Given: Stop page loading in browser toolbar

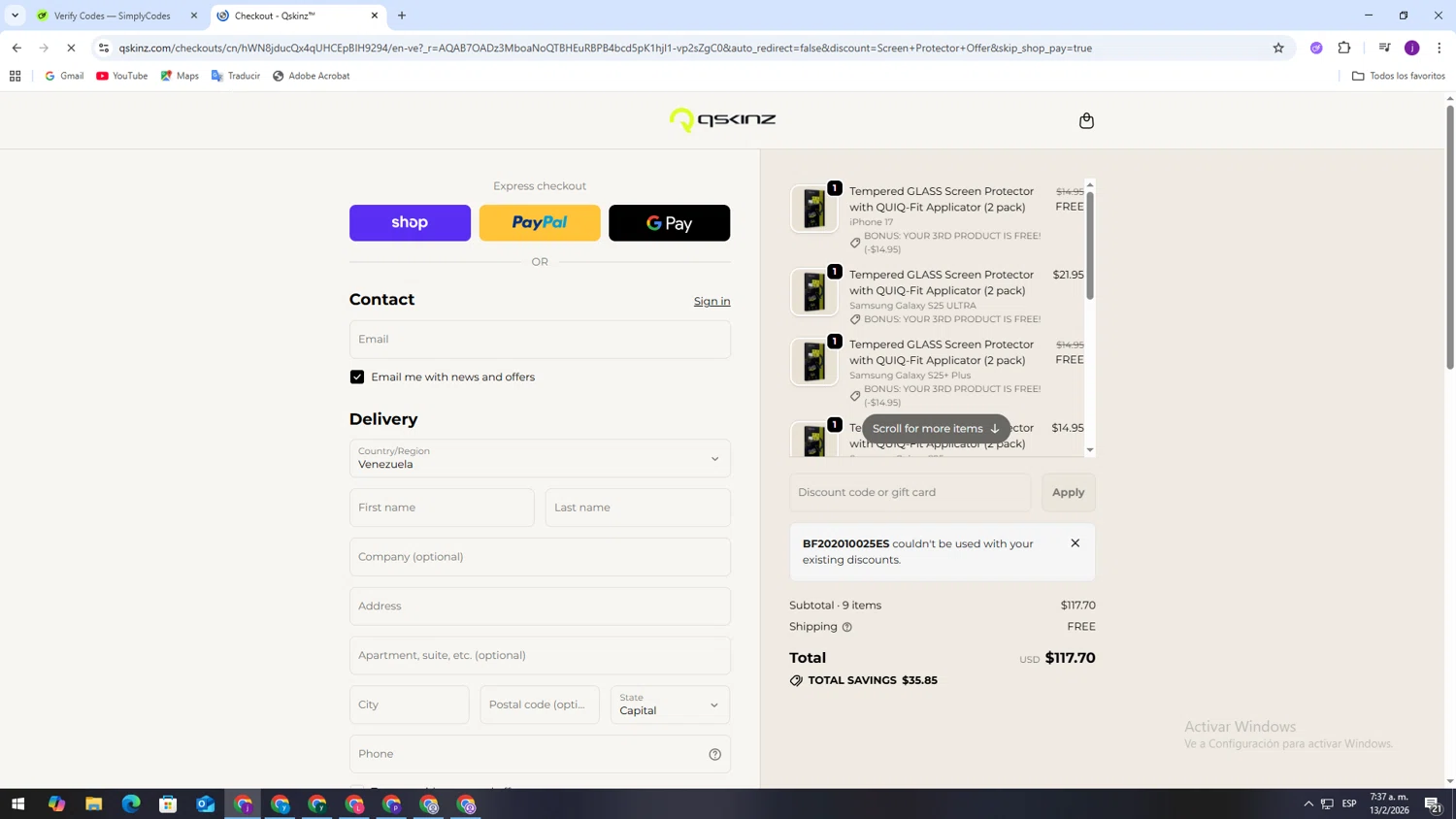Looking at the screenshot, I should tap(71, 48).
